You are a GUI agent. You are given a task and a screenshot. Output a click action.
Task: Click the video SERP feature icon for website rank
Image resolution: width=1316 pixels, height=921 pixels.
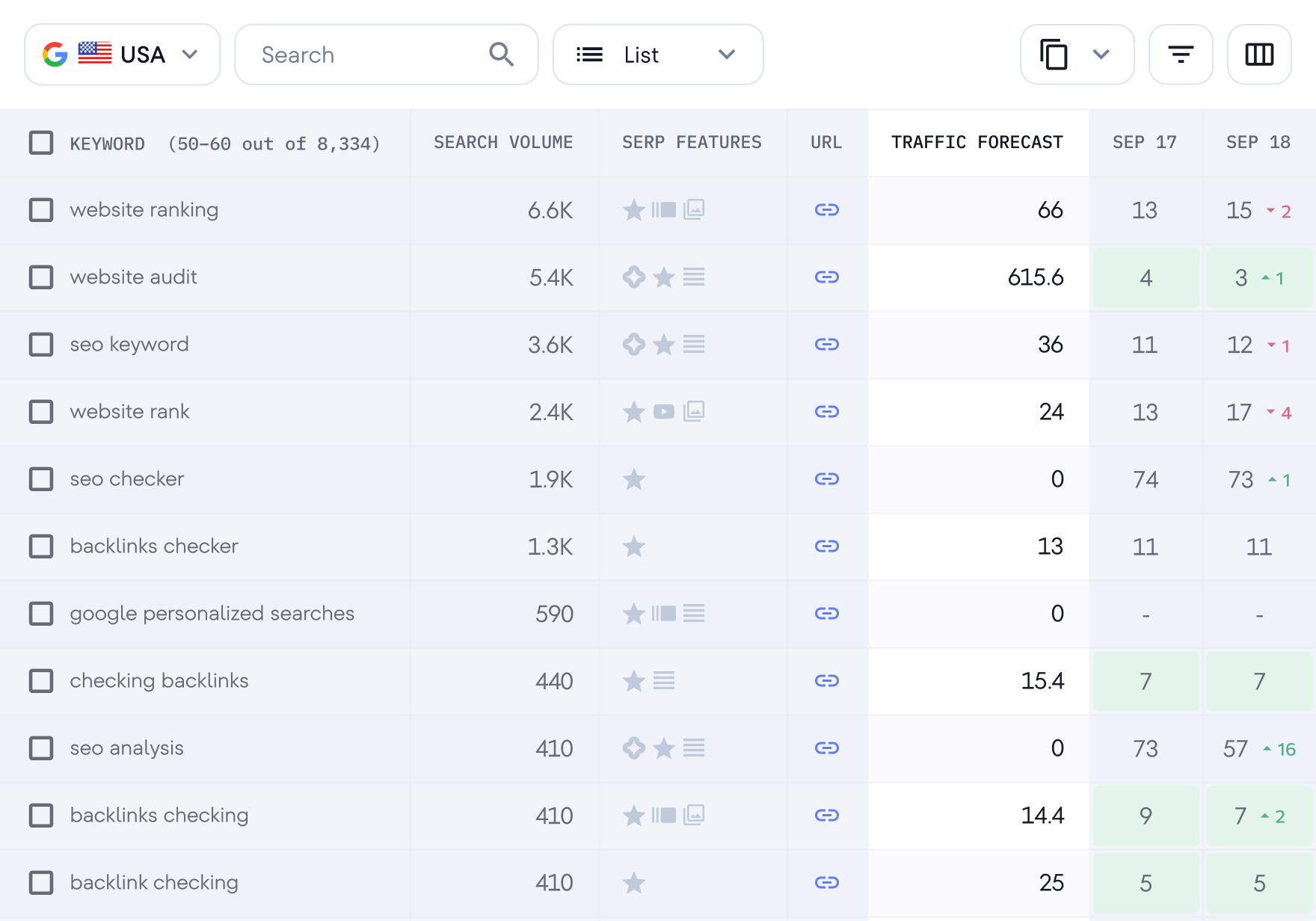664,412
